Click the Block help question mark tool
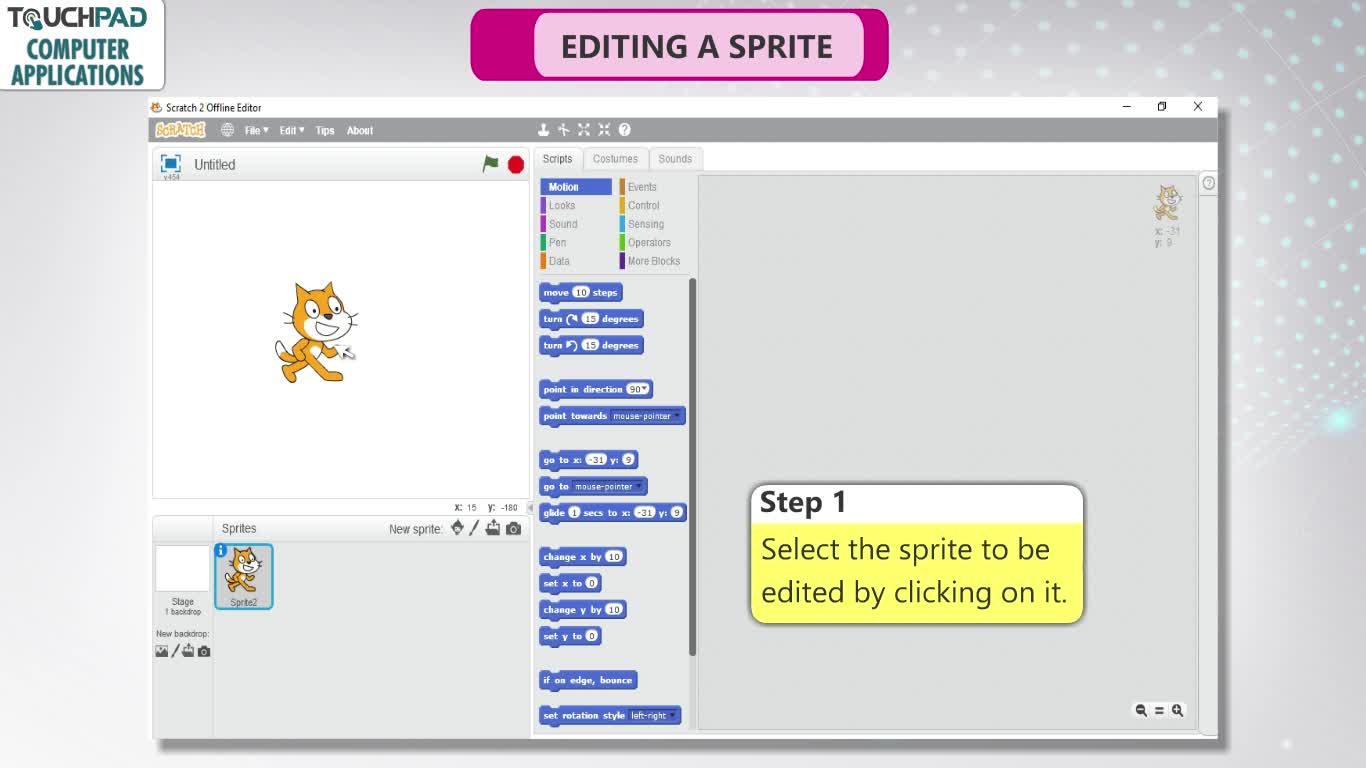Viewport: 1366px width, 768px height. pos(625,130)
